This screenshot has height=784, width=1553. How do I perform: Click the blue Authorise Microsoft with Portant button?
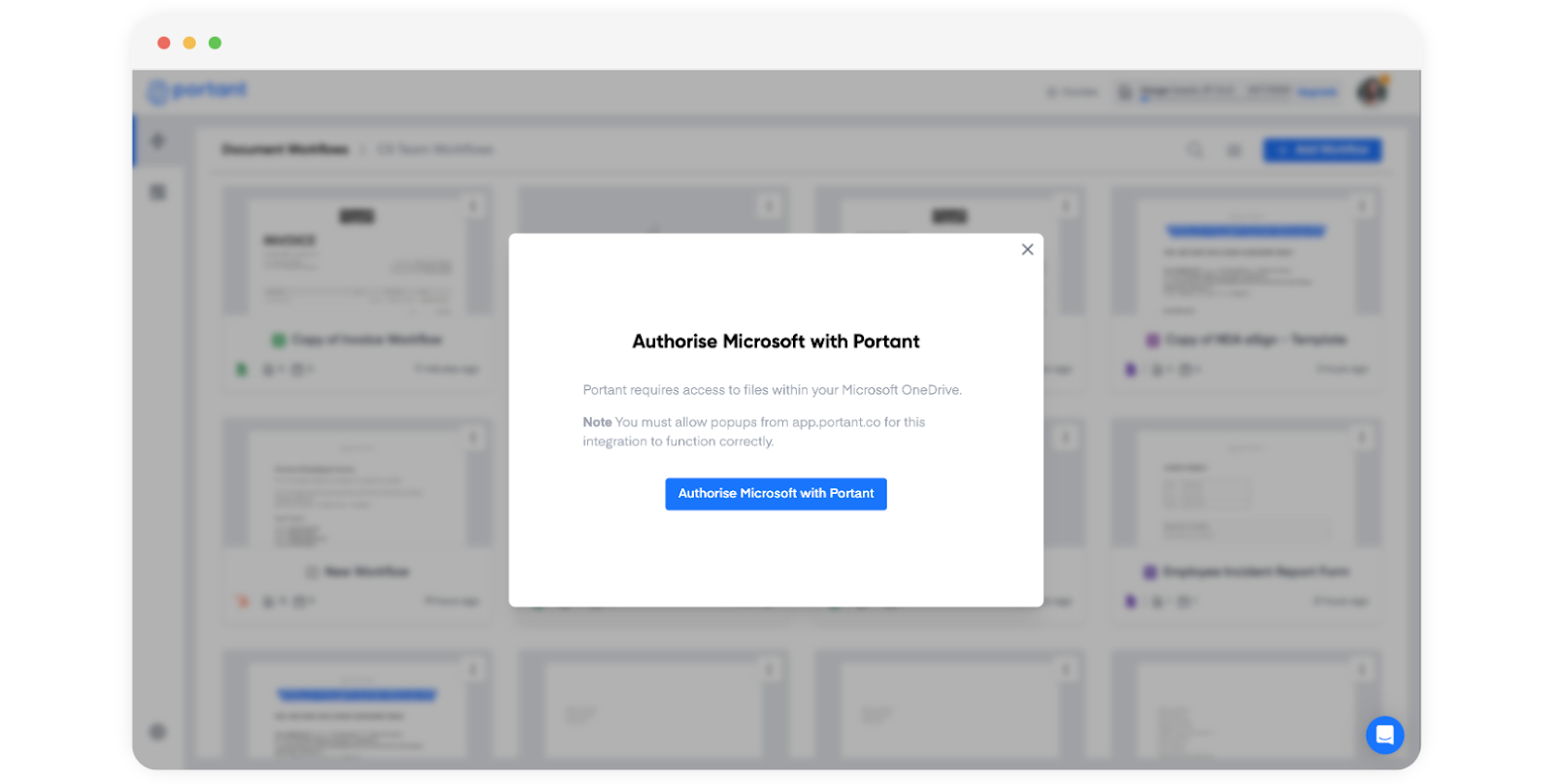click(x=776, y=494)
